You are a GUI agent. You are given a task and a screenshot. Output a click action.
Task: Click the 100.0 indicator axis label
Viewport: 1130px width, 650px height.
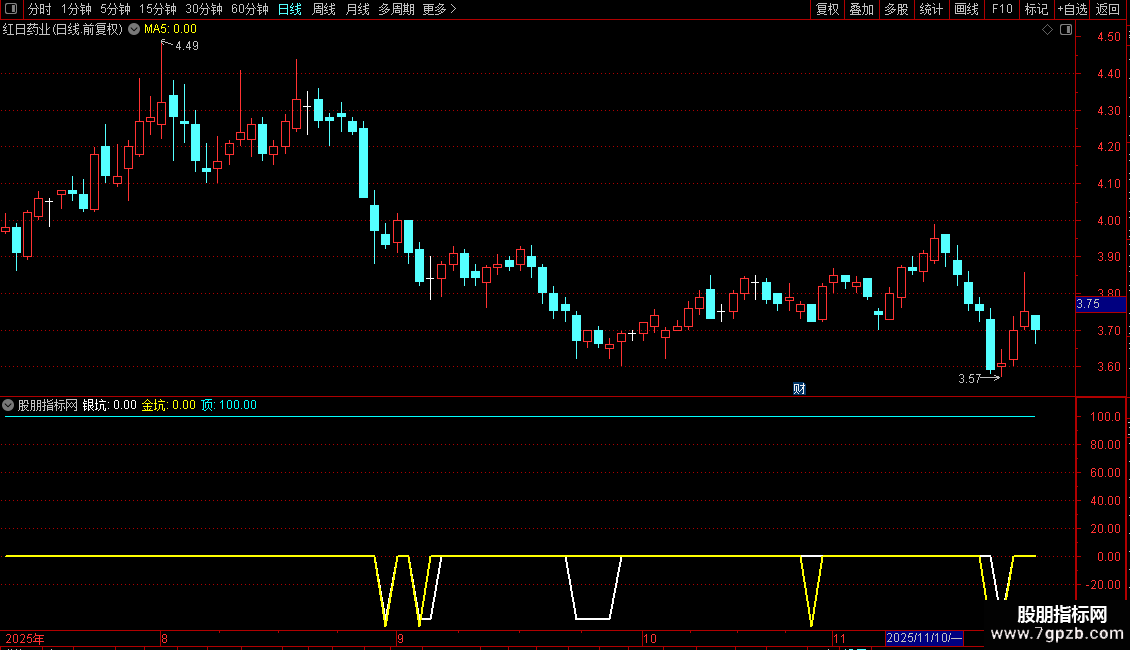click(1105, 417)
